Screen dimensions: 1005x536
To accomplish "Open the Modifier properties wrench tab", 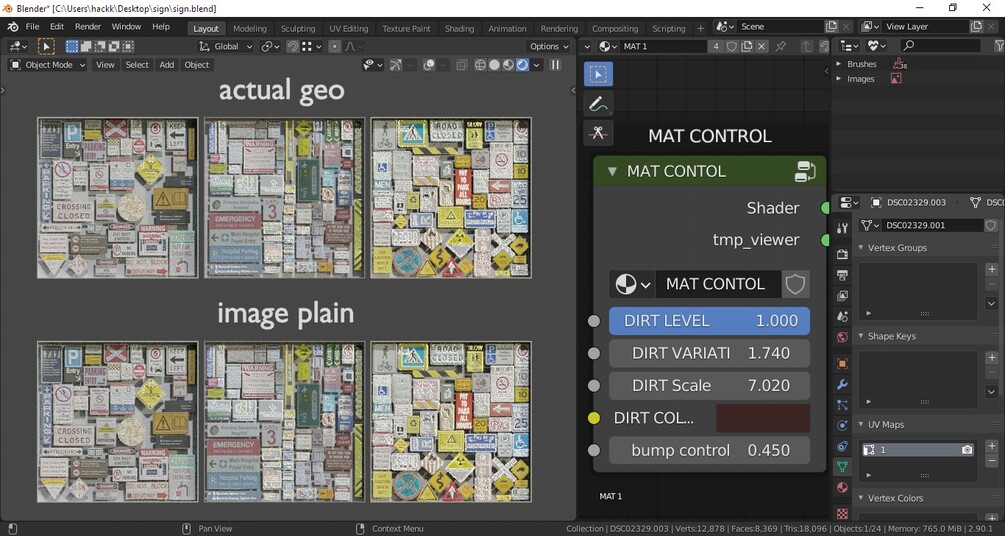I will pos(842,384).
